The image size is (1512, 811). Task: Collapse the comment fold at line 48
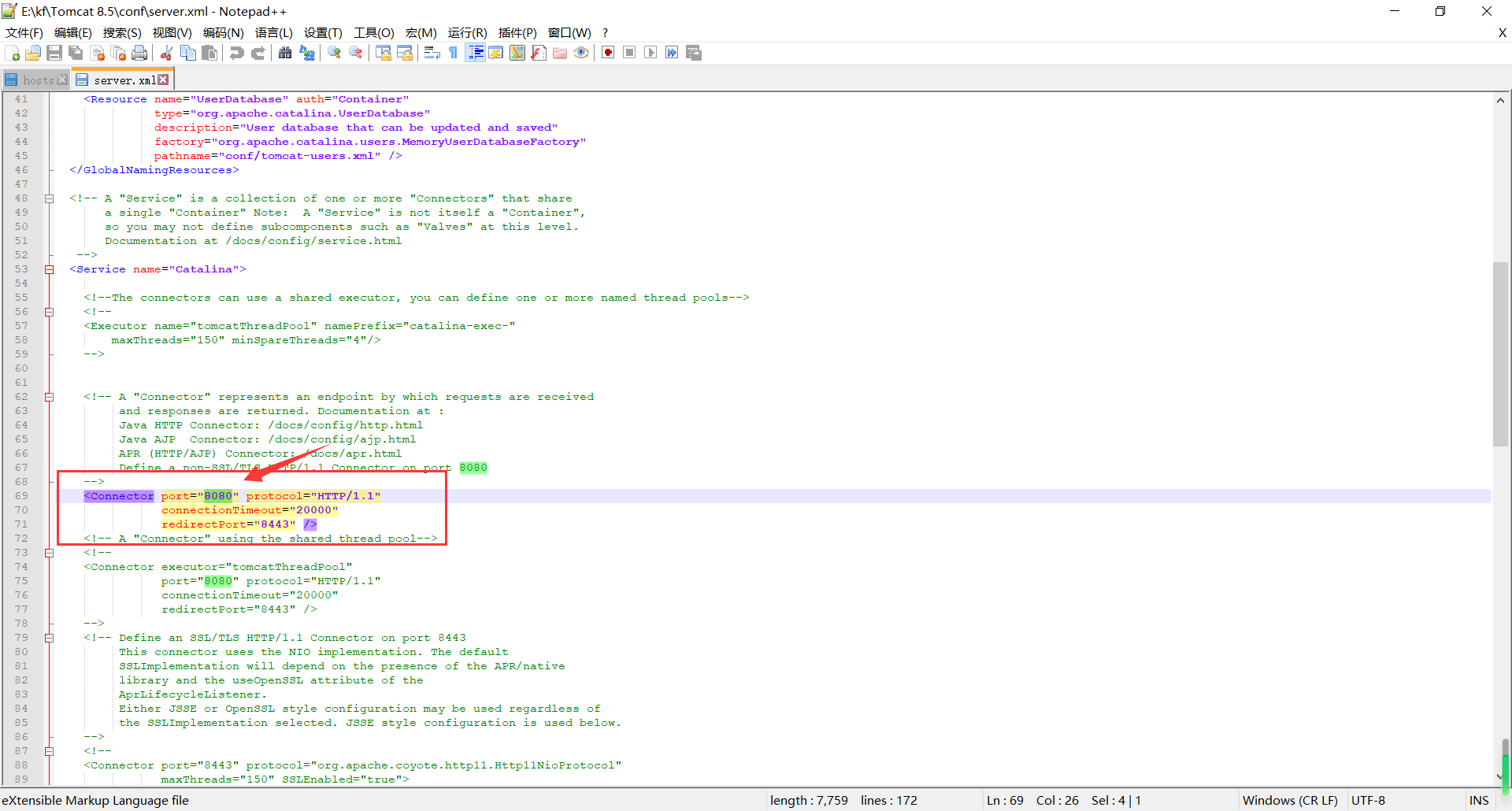(x=49, y=198)
